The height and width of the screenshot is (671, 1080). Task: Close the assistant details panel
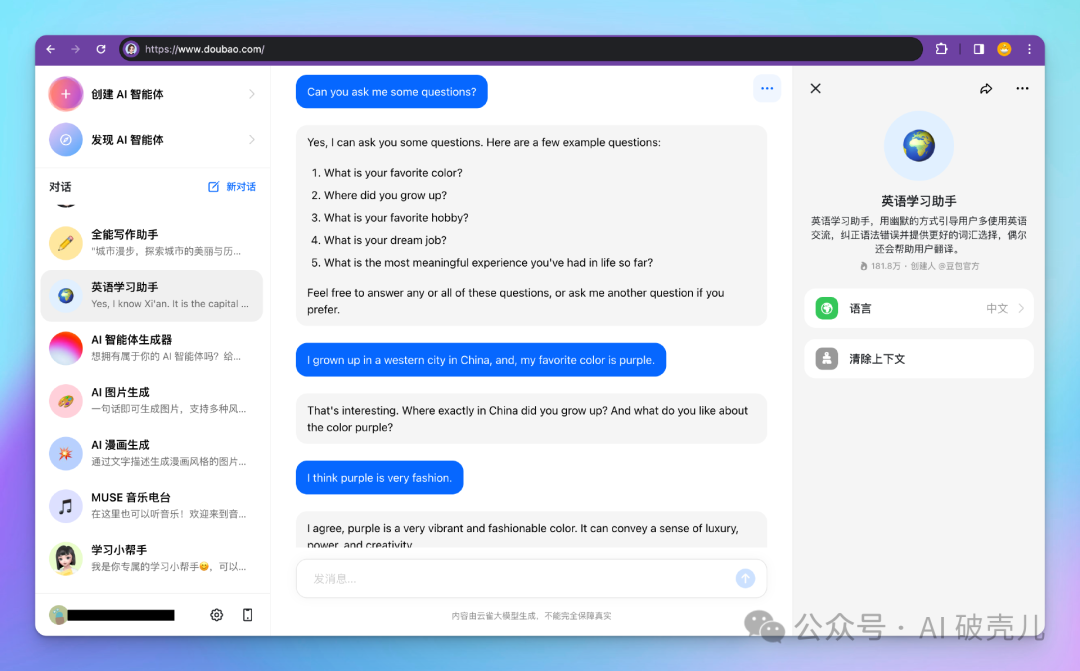[x=816, y=88]
